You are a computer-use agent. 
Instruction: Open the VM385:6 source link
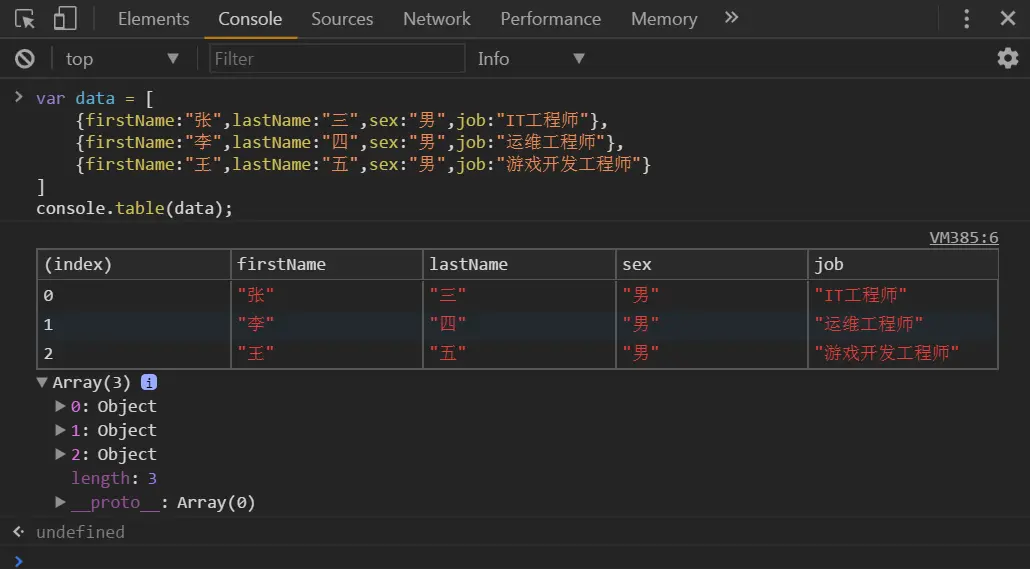click(x=963, y=237)
